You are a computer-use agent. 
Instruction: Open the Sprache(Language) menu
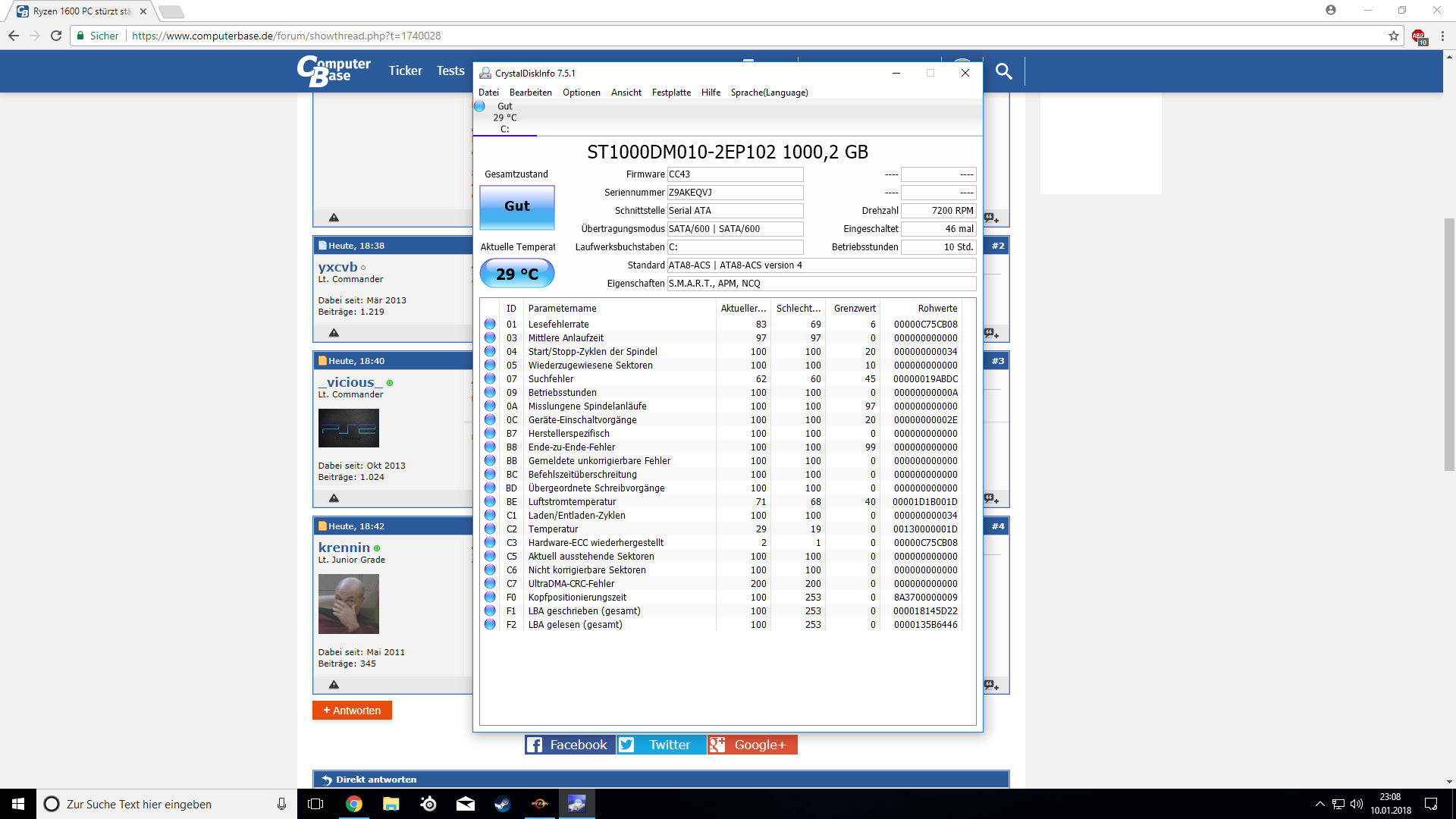tap(769, 93)
